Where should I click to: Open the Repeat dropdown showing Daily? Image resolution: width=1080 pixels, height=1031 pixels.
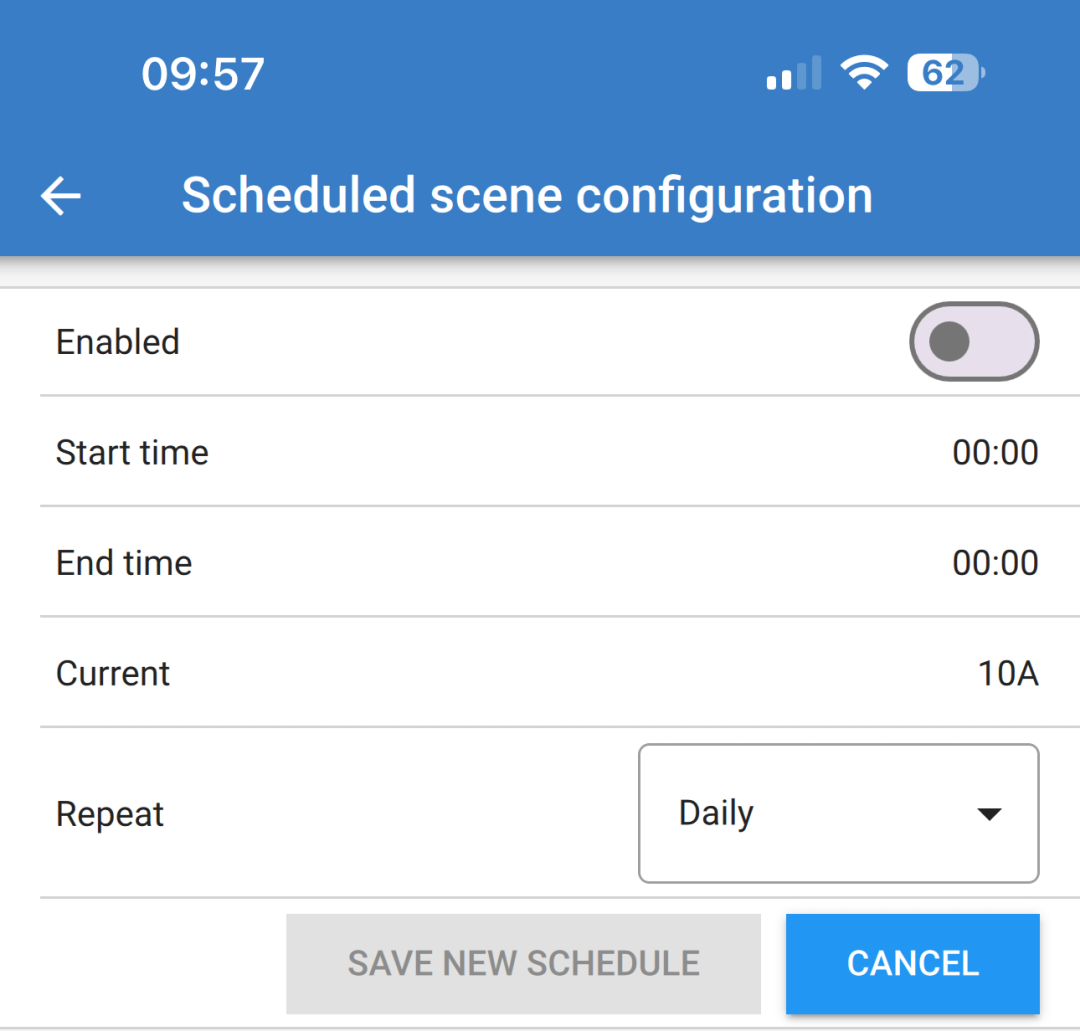click(x=838, y=813)
